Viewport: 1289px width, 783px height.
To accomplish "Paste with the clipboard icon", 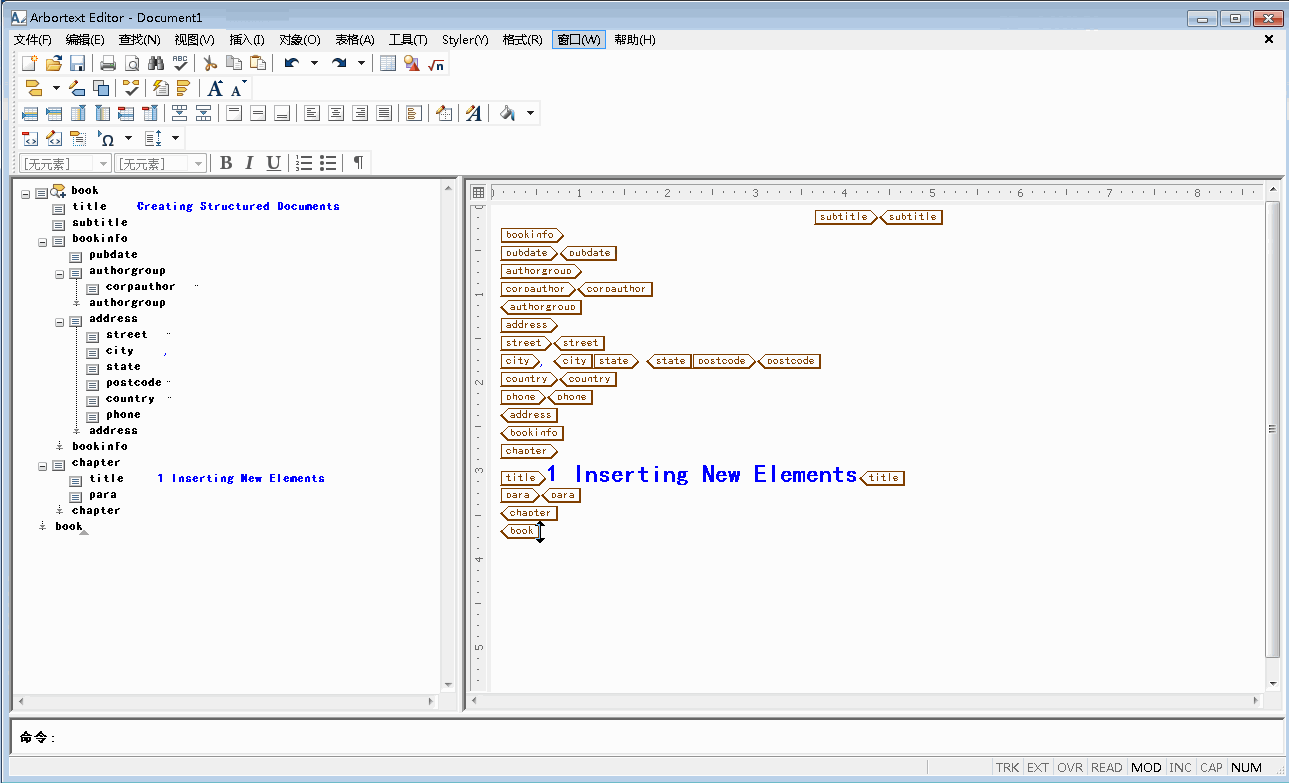I will coord(258,63).
